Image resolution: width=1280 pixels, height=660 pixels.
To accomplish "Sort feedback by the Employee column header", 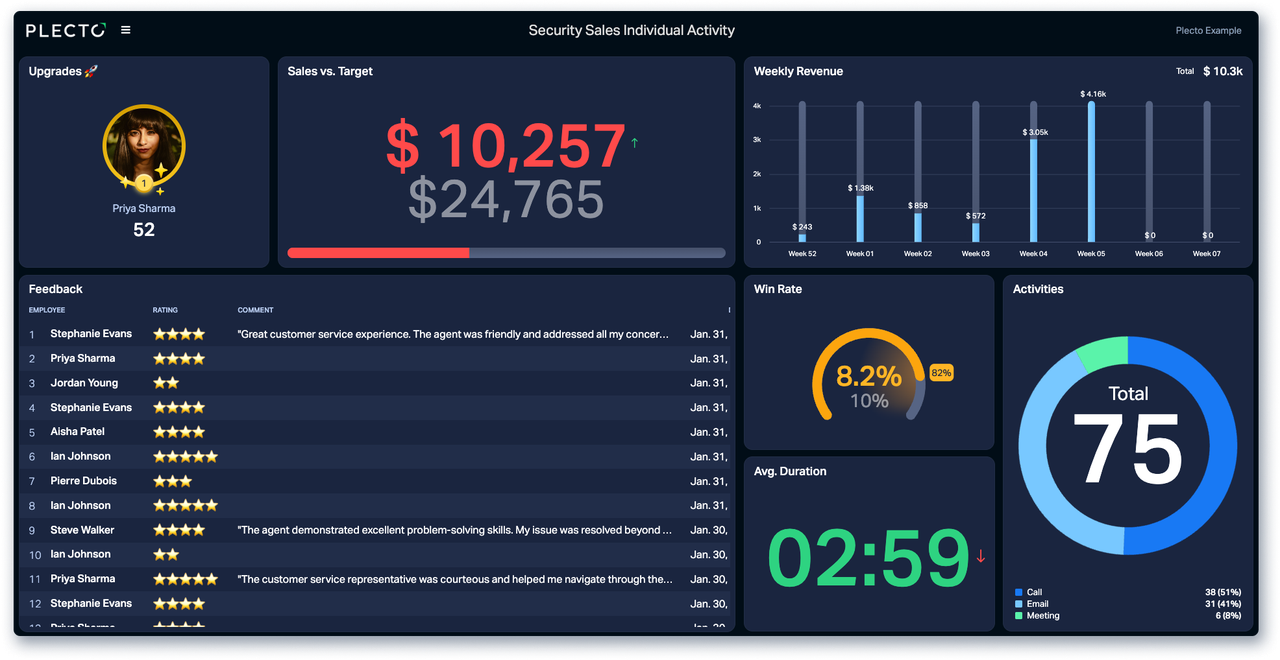I will (47, 310).
